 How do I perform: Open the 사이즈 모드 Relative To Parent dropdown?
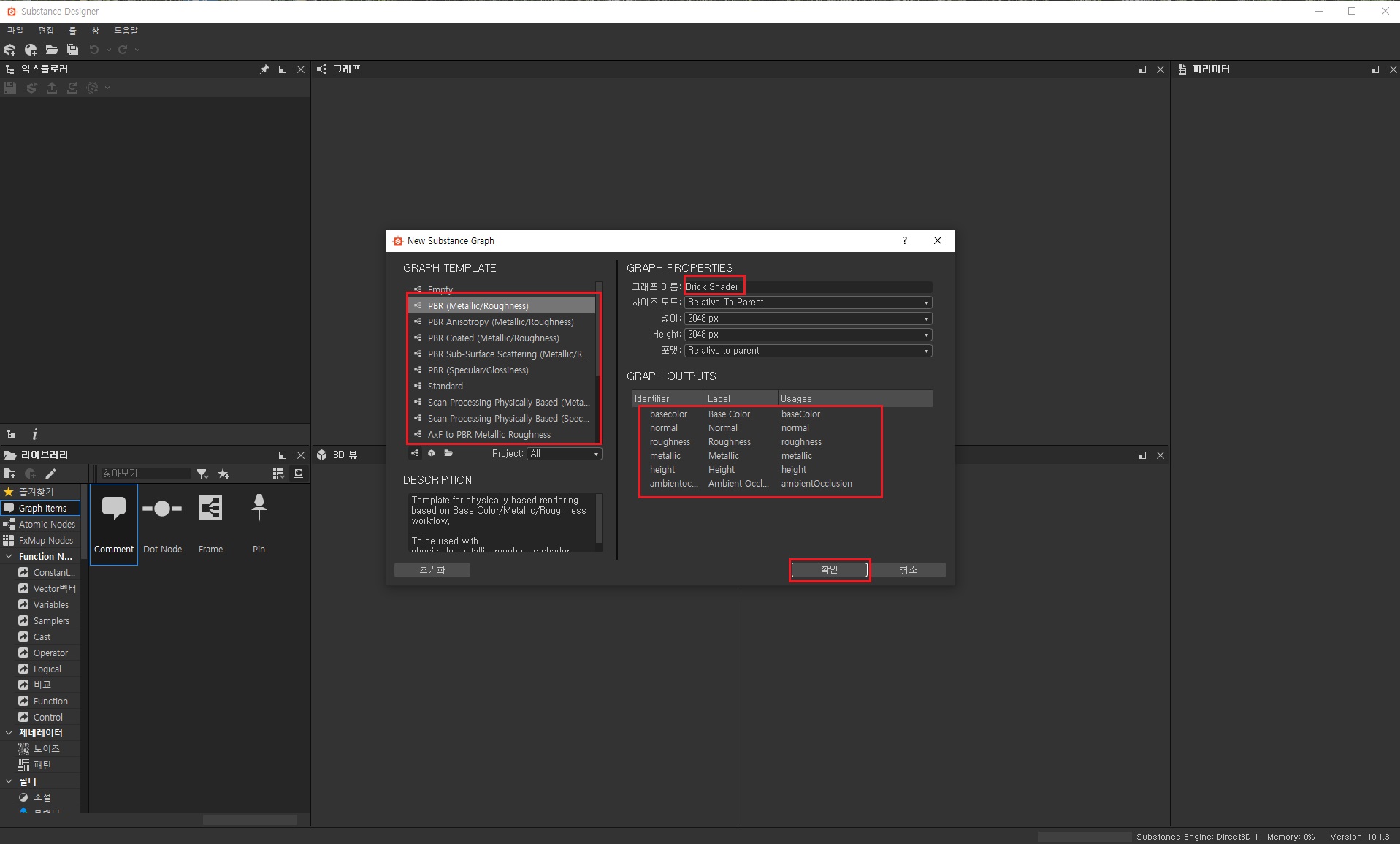(808, 303)
